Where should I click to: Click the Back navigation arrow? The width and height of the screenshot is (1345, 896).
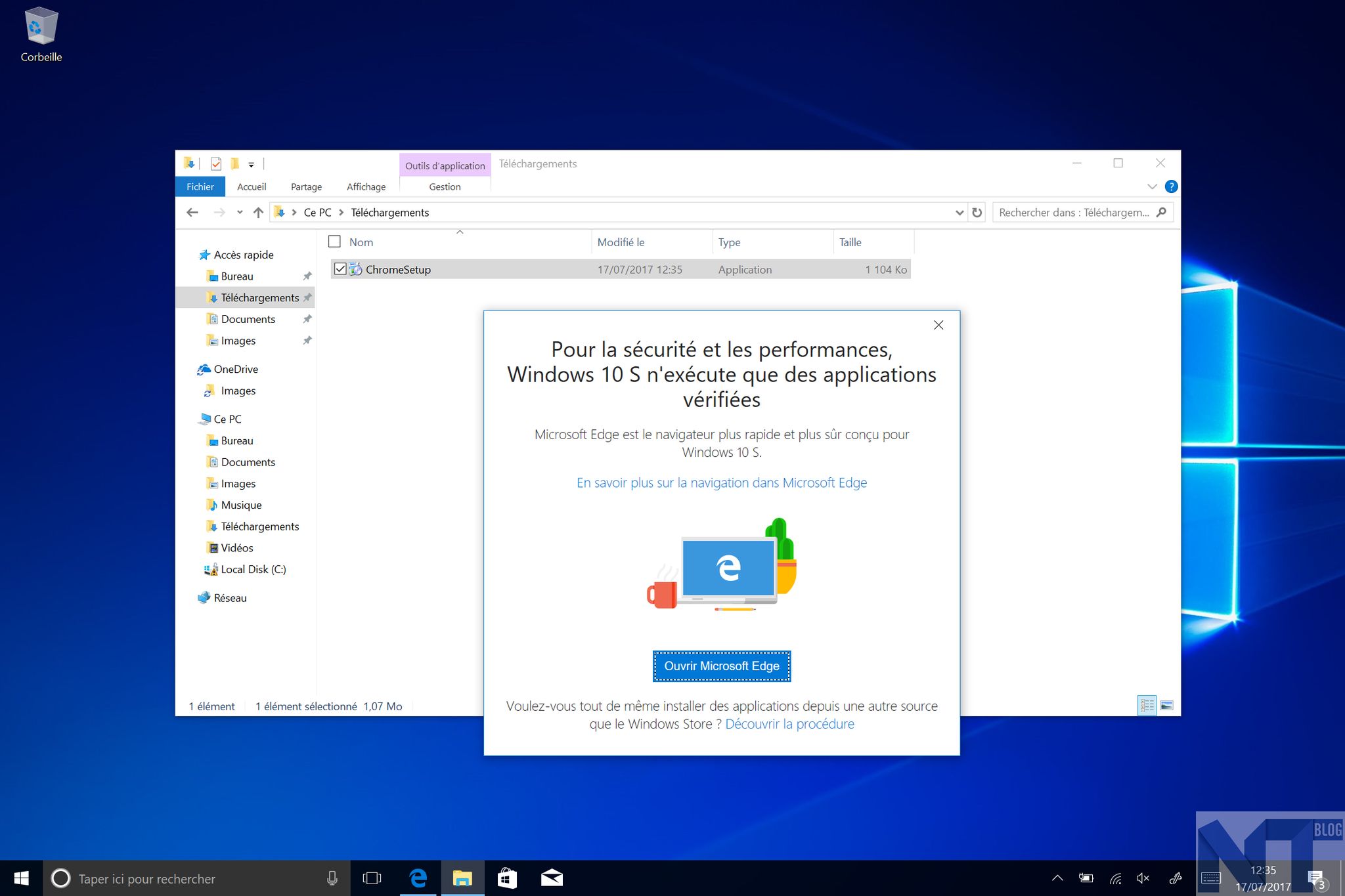(x=192, y=212)
